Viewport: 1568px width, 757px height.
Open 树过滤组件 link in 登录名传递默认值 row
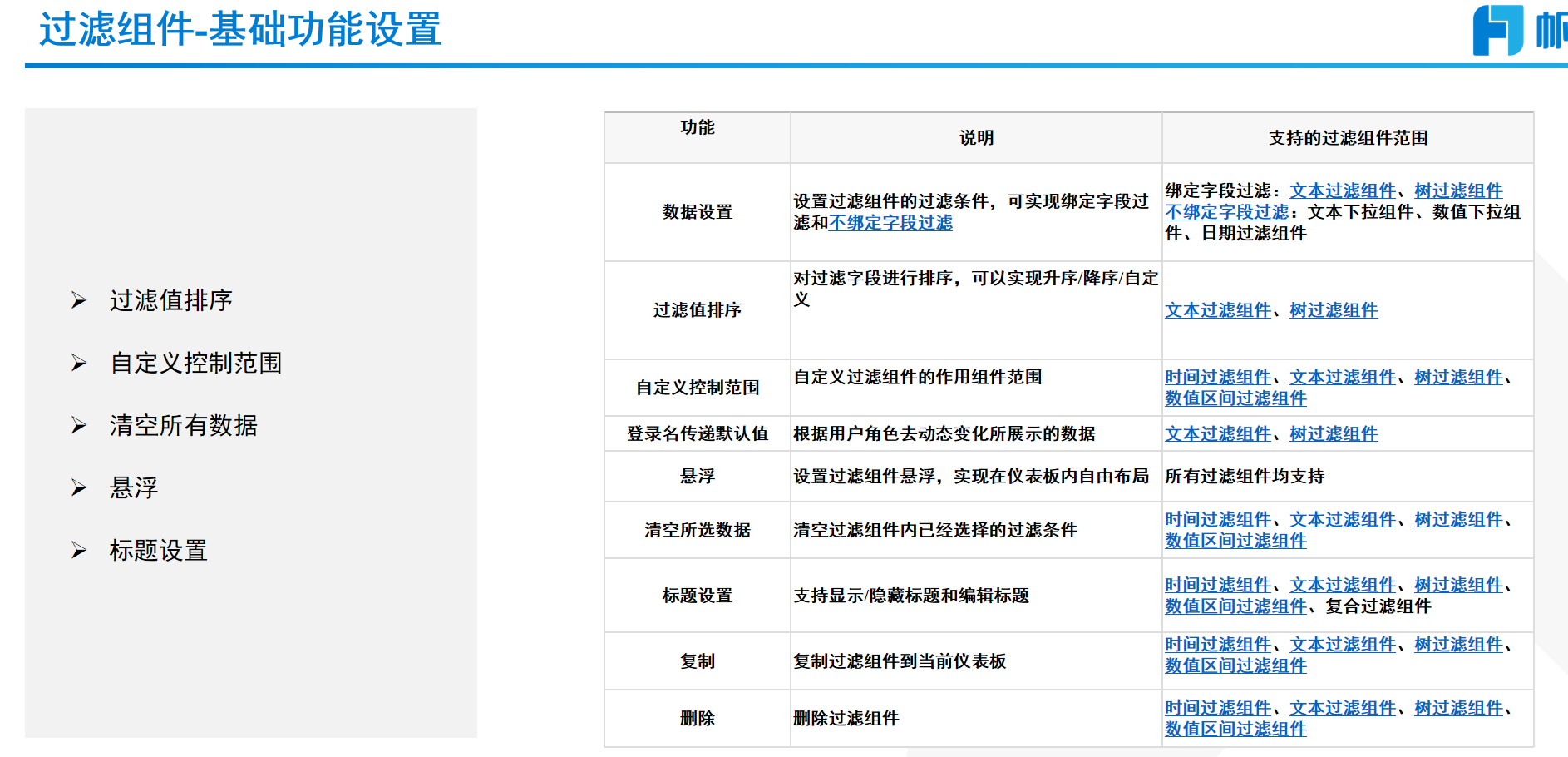click(1334, 433)
